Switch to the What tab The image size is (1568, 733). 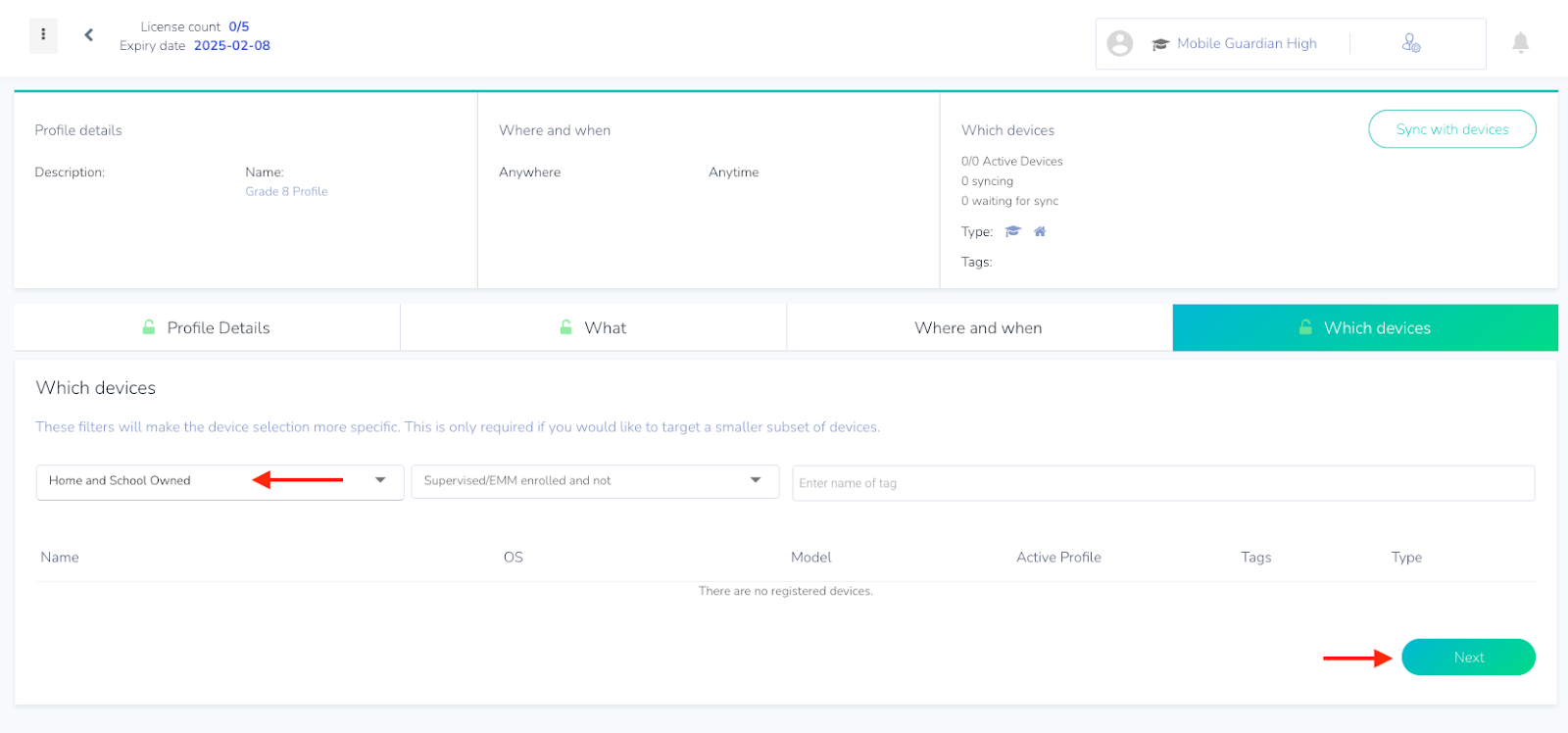593,327
